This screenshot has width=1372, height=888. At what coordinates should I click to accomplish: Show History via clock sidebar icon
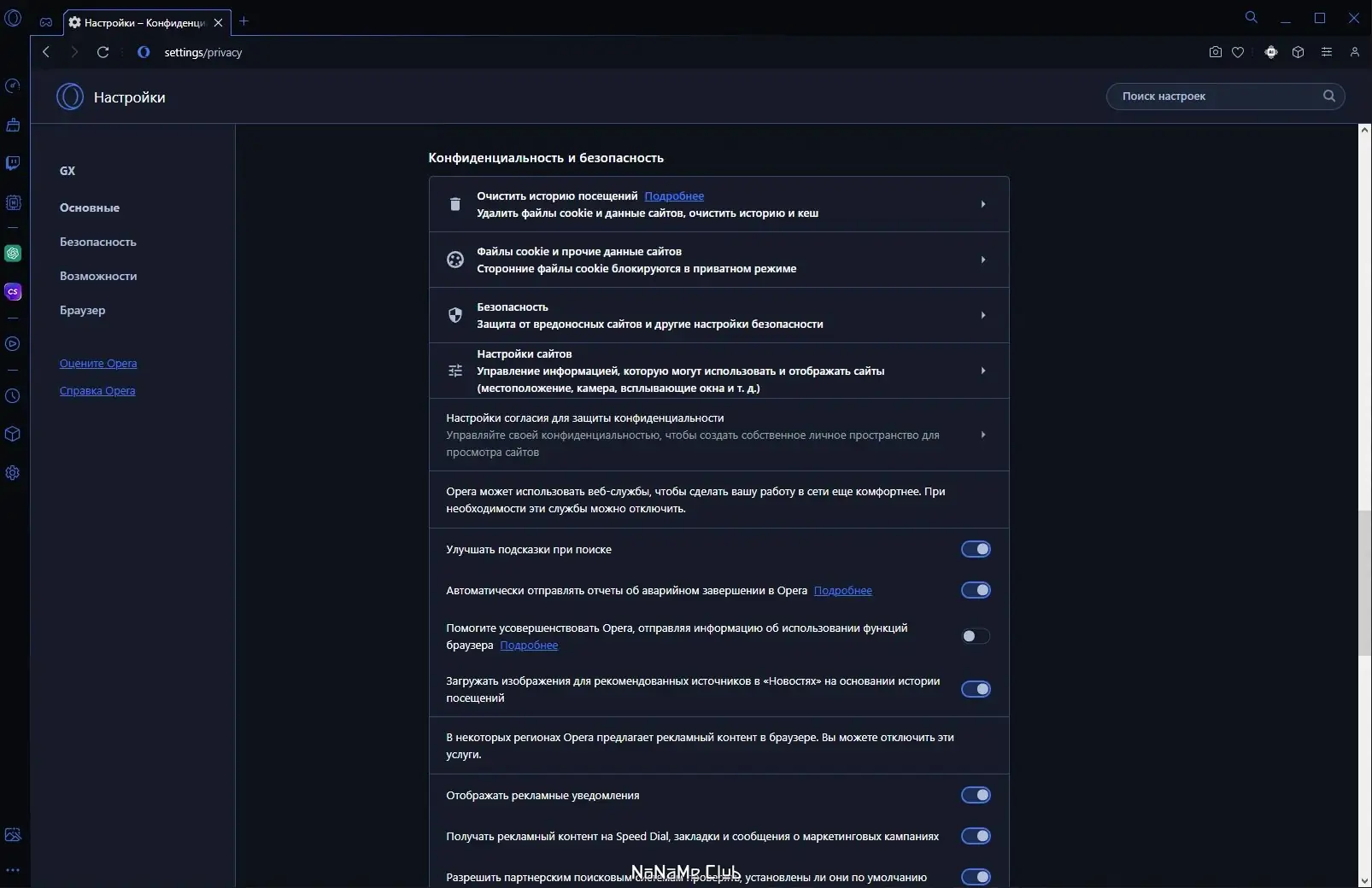(13, 396)
